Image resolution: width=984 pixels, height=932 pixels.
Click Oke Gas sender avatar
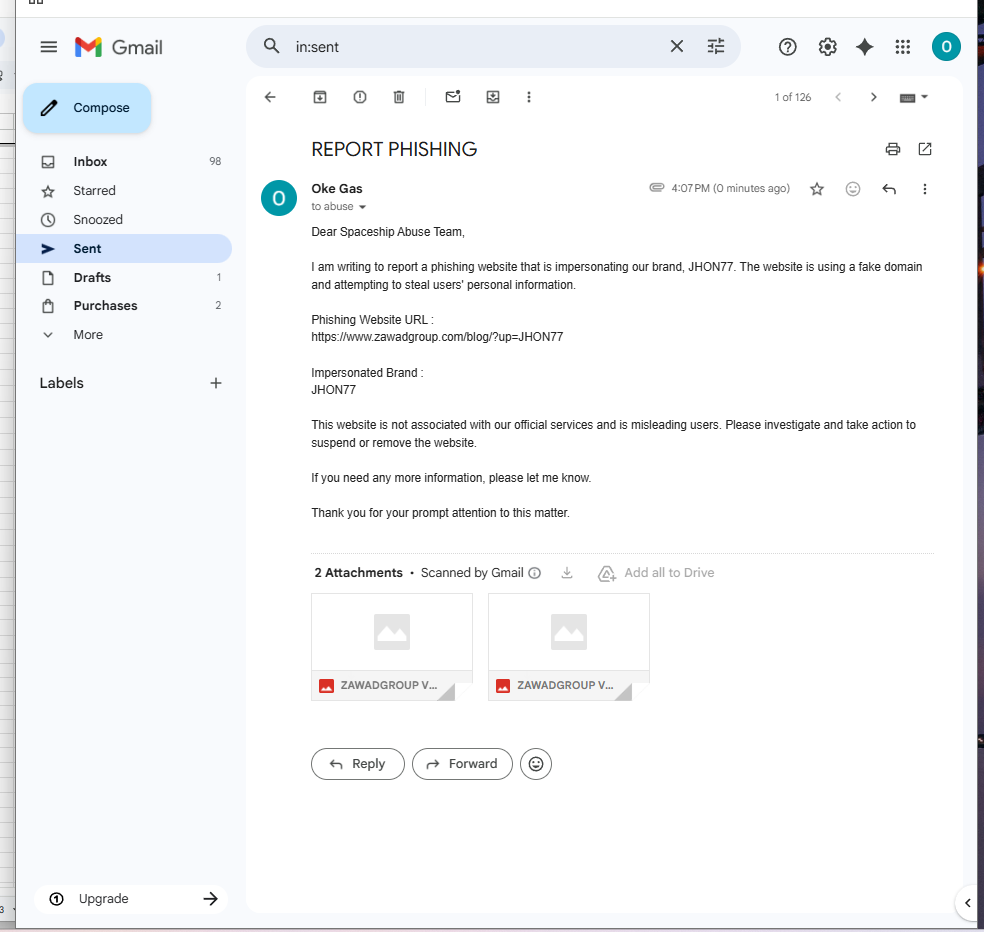pos(279,198)
